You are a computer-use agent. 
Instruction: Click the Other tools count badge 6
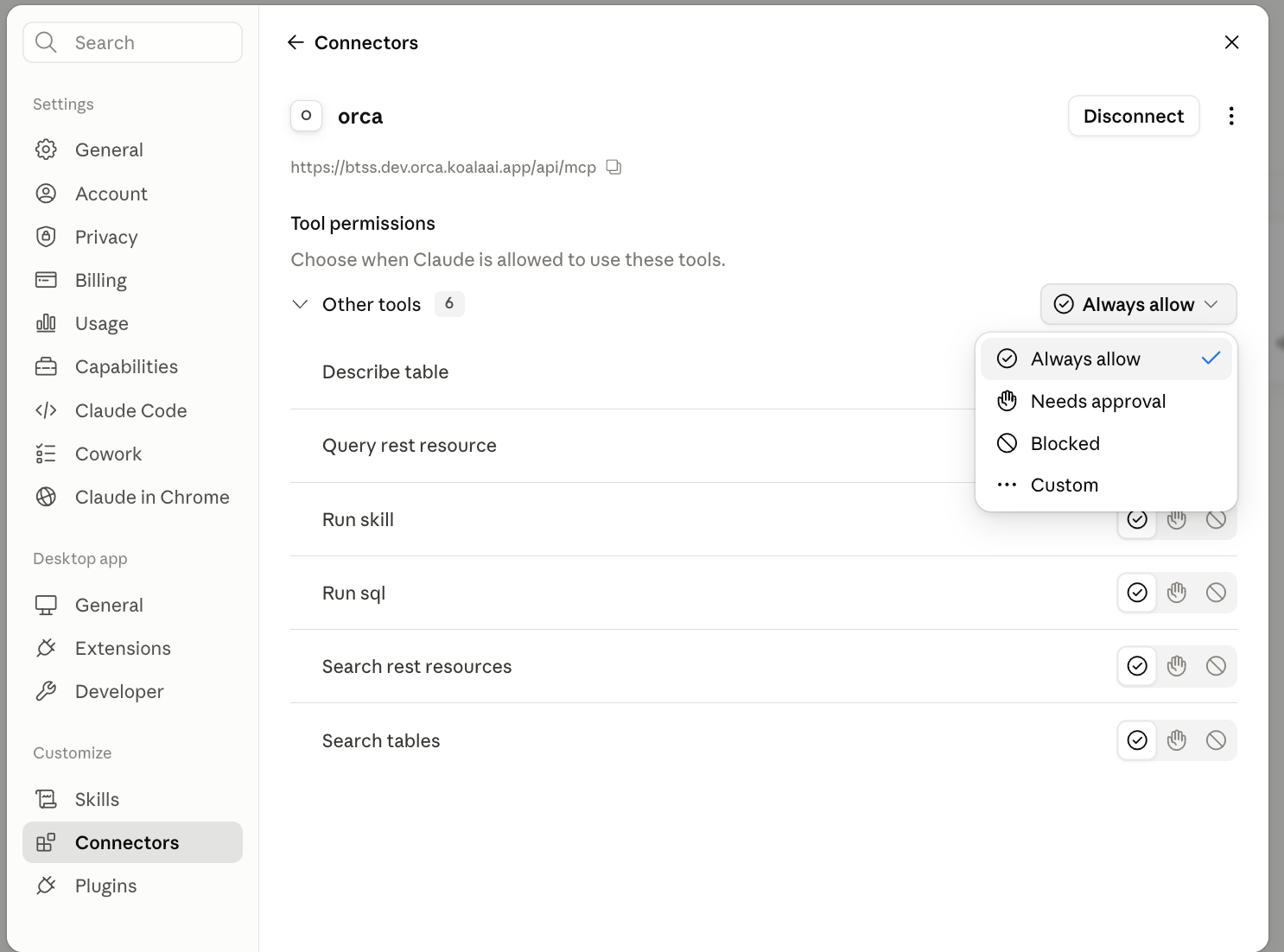click(x=449, y=303)
